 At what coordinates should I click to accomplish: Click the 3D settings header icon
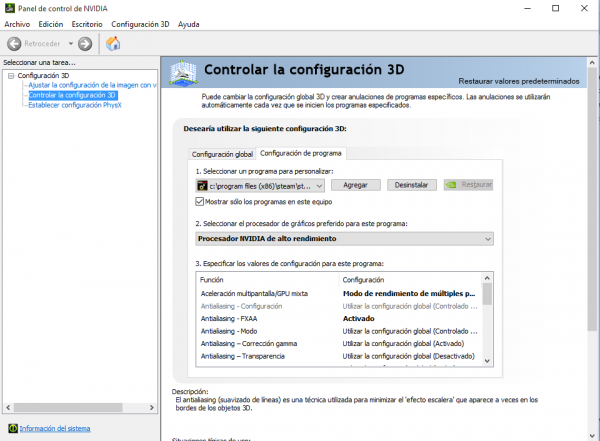(183, 72)
